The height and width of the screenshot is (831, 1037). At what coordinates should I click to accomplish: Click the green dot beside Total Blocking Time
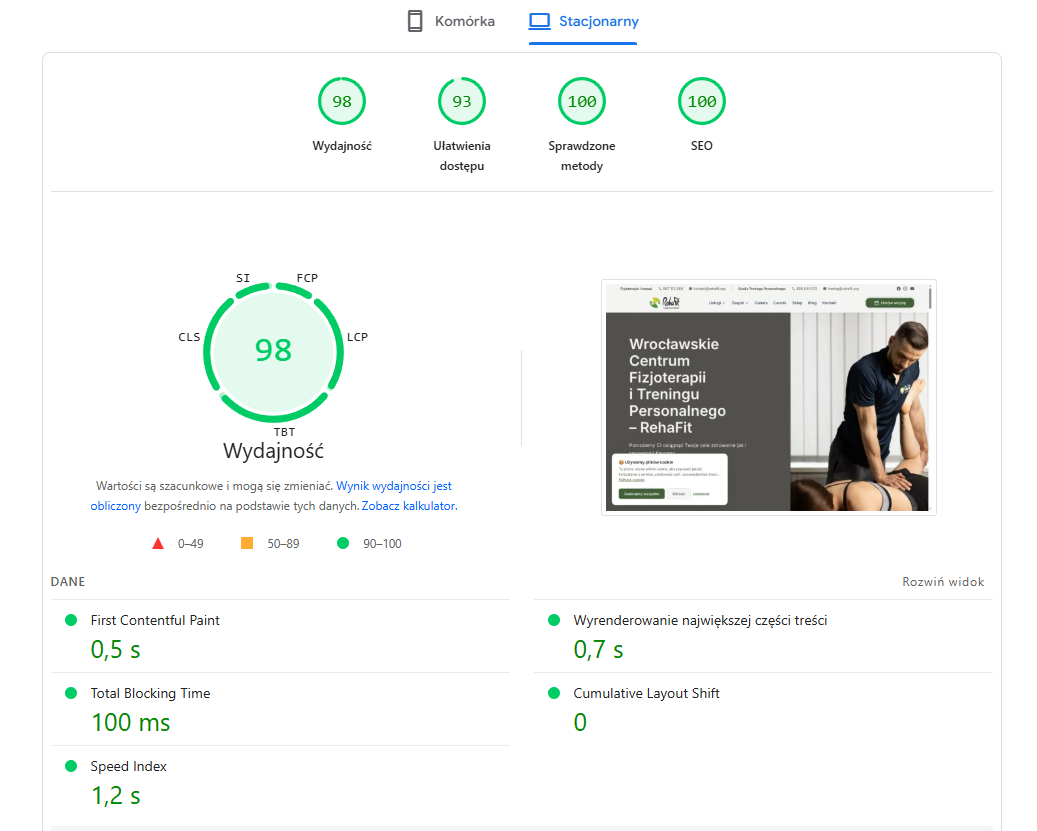pos(71,693)
